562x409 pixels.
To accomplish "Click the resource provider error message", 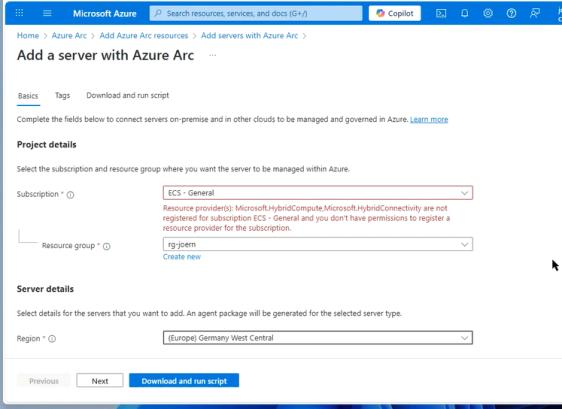I will tap(306, 218).
